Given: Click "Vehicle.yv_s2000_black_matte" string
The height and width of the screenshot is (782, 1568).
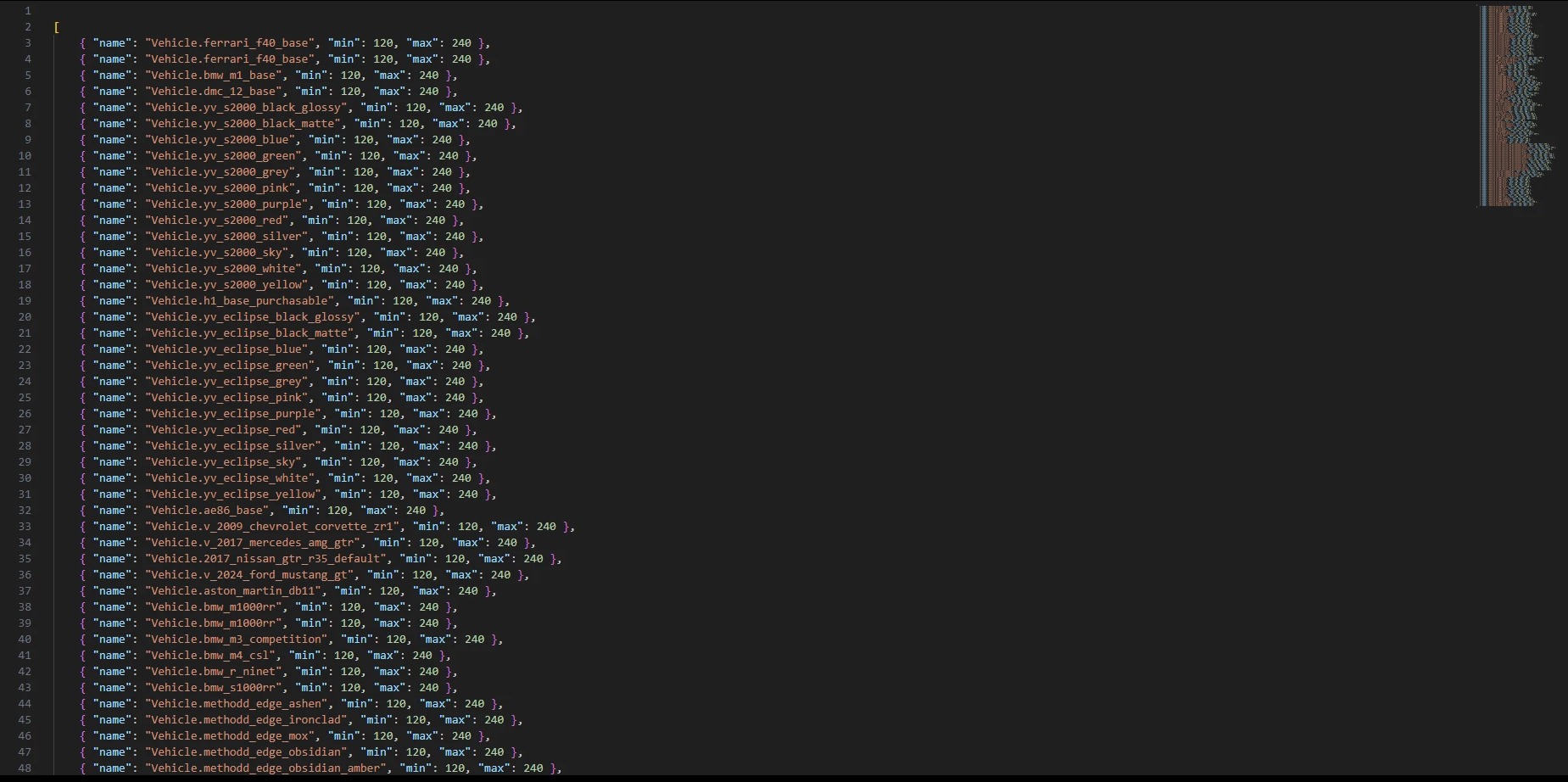Looking at the screenshot, I should (243, 124).
